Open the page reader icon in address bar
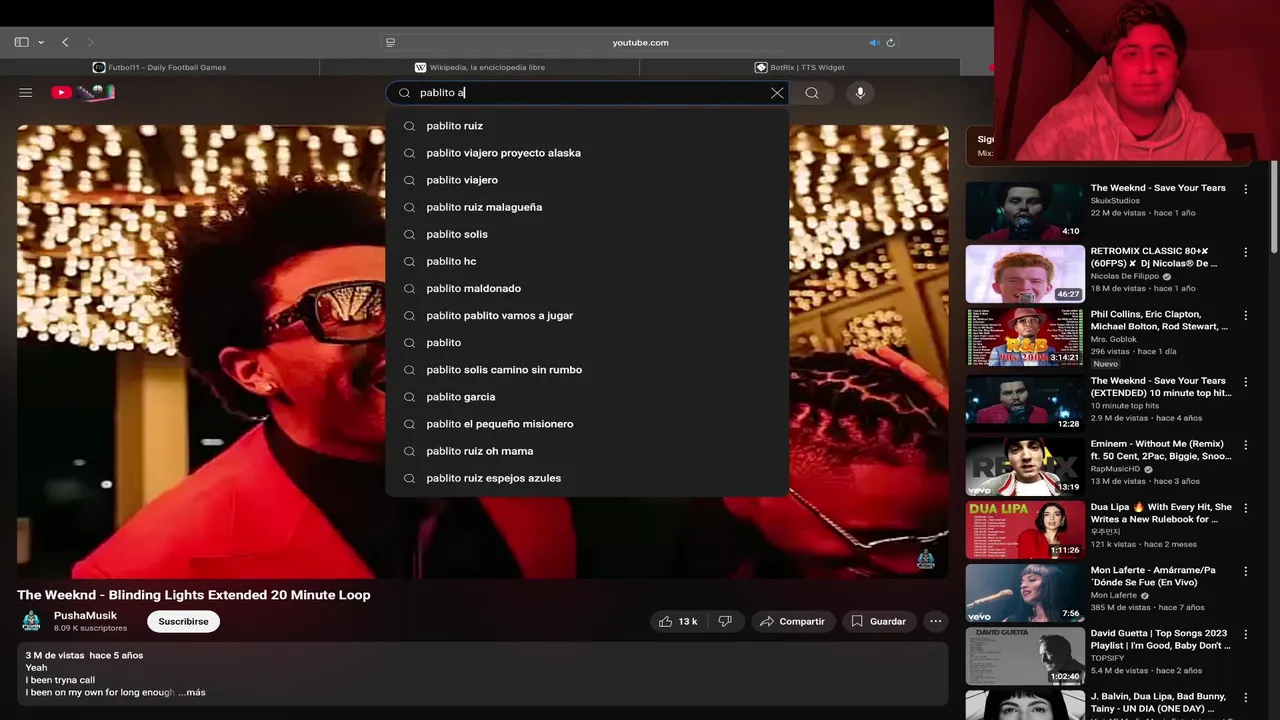This screenshot has width=1280, height=720. pos(391,42)
